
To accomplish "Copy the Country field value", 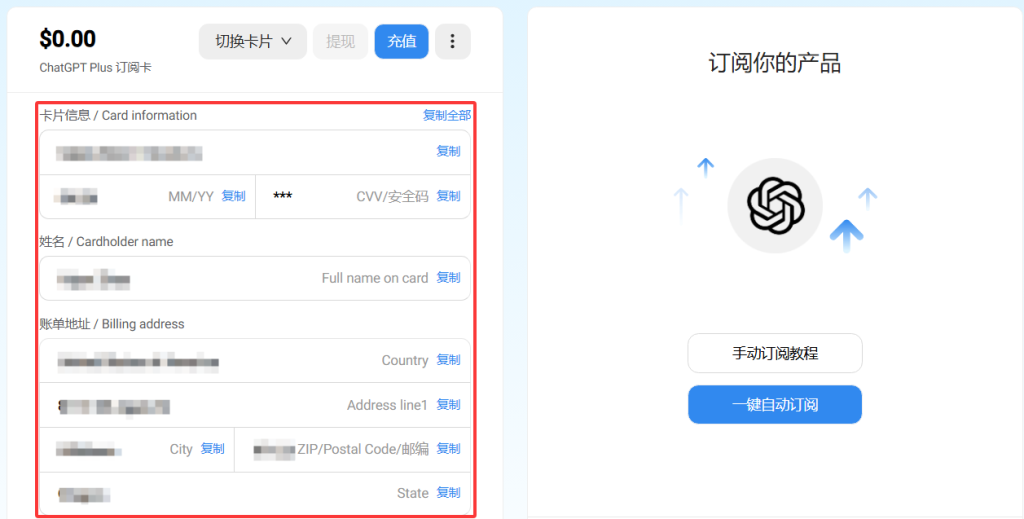I will coord(449,360).
